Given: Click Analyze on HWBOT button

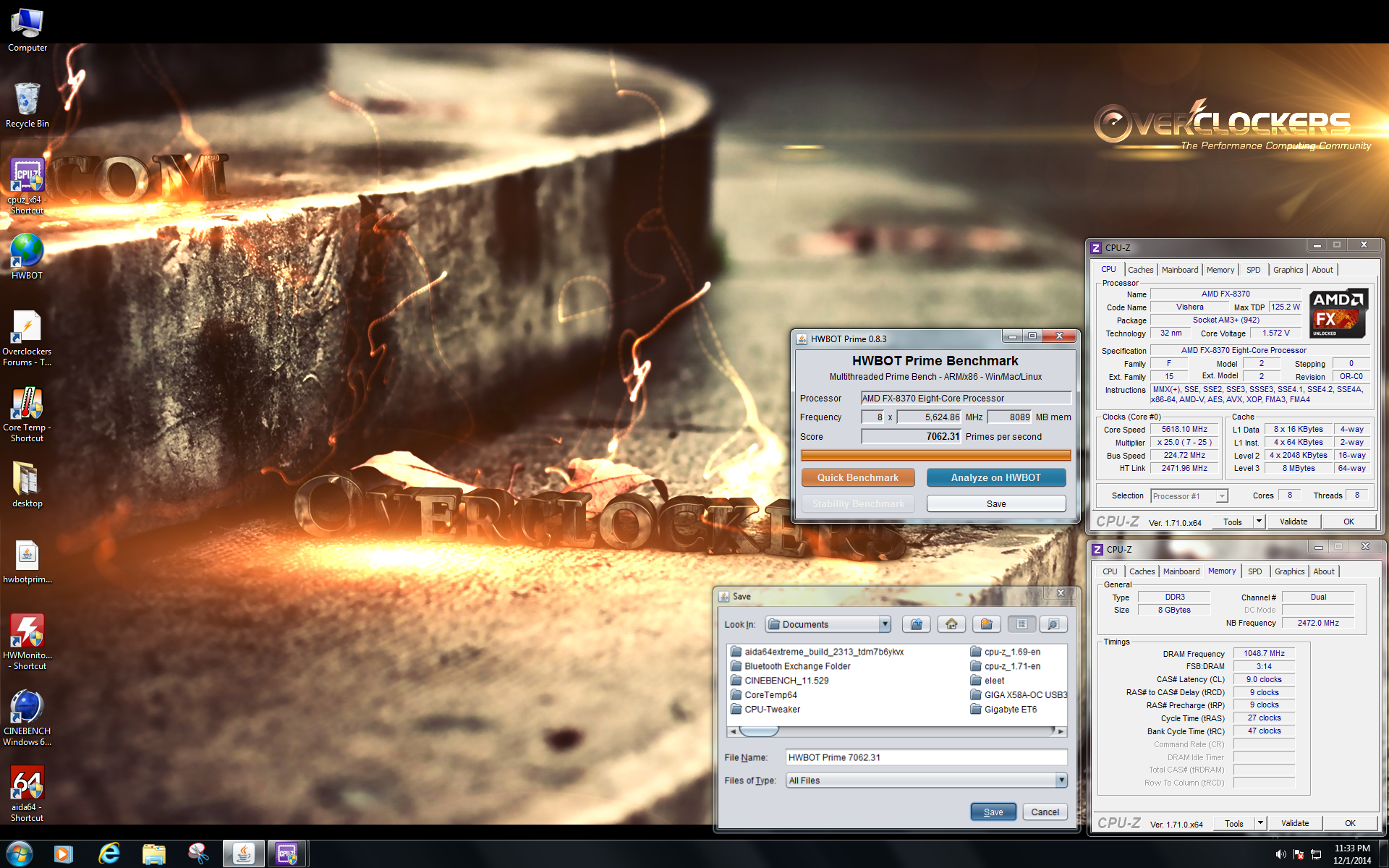Looking at the screenshot, I should [x=996, y=477].
